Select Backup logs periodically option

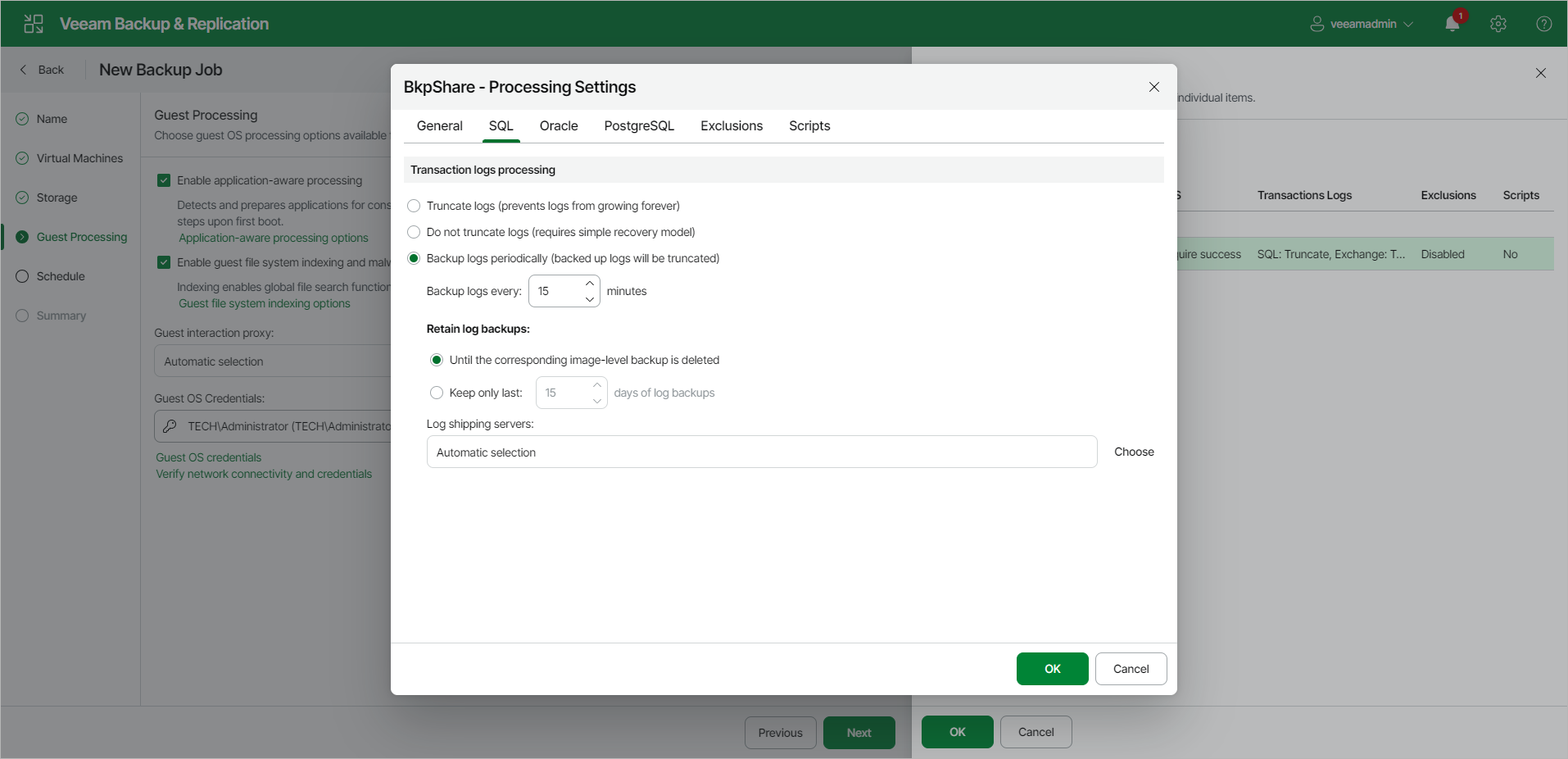point(414,258)
